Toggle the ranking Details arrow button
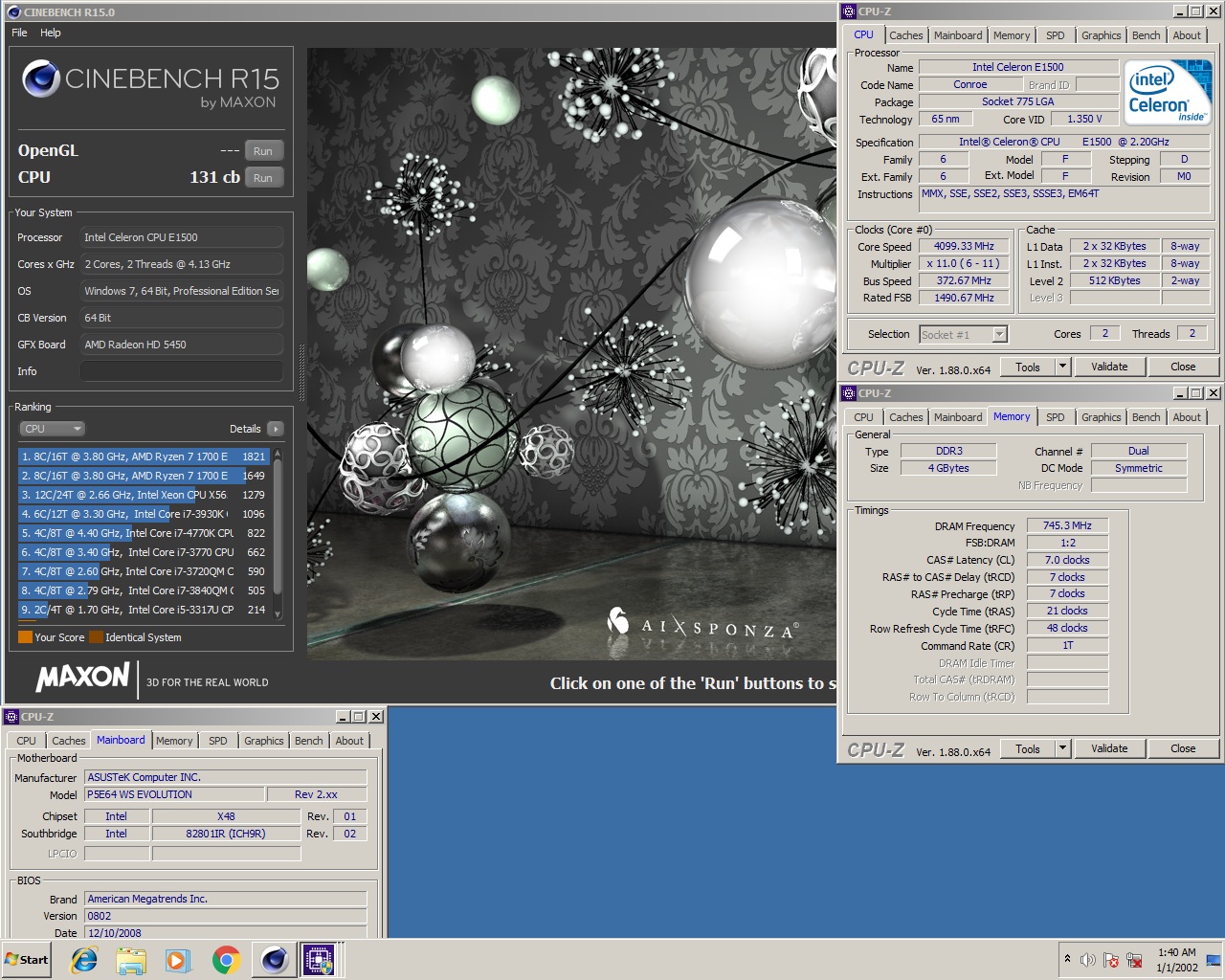Screen dimensions: 1225x980 pyautogui.click(x=276, y=429)
